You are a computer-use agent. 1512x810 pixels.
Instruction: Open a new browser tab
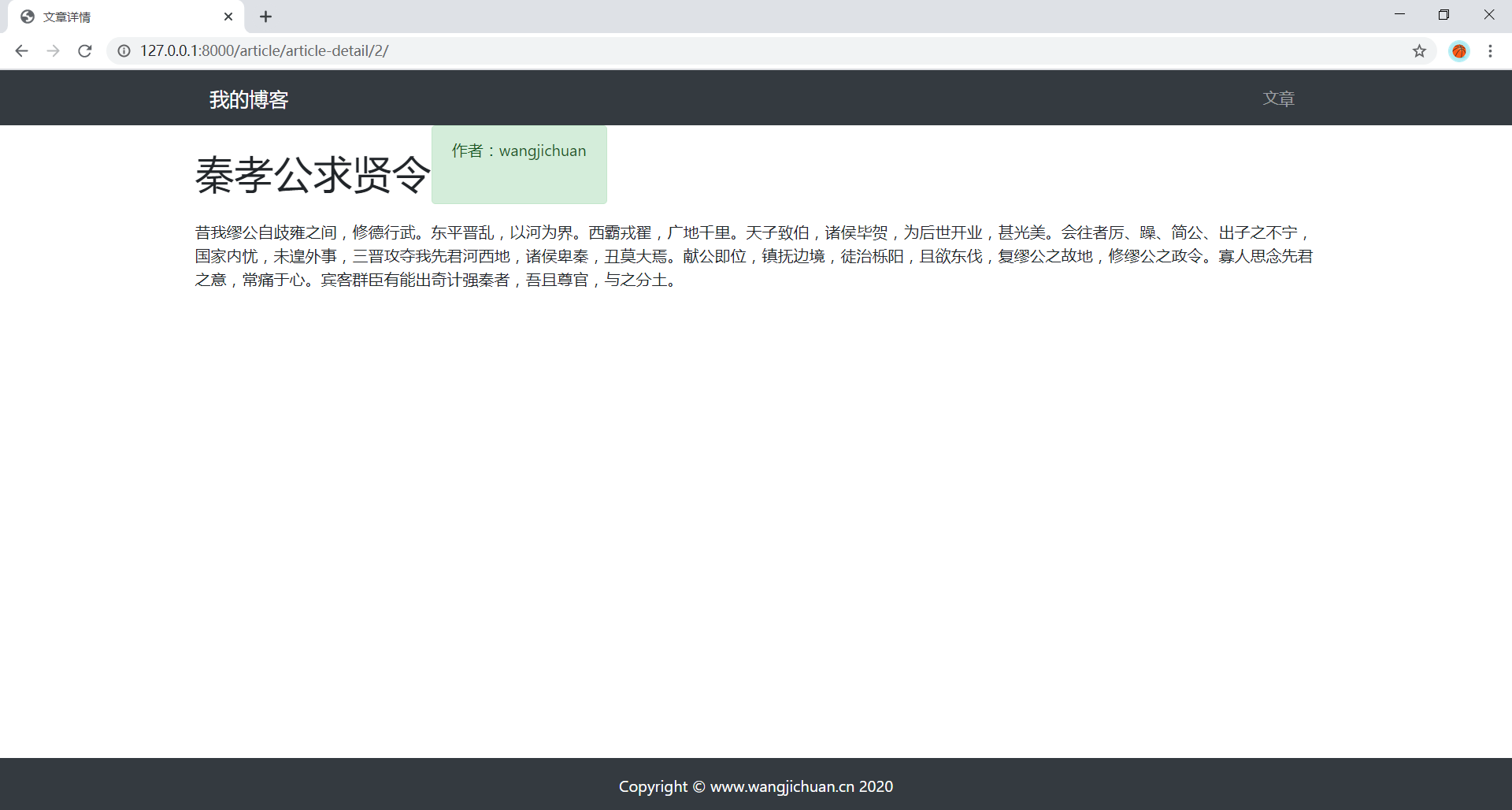point(266,17)
